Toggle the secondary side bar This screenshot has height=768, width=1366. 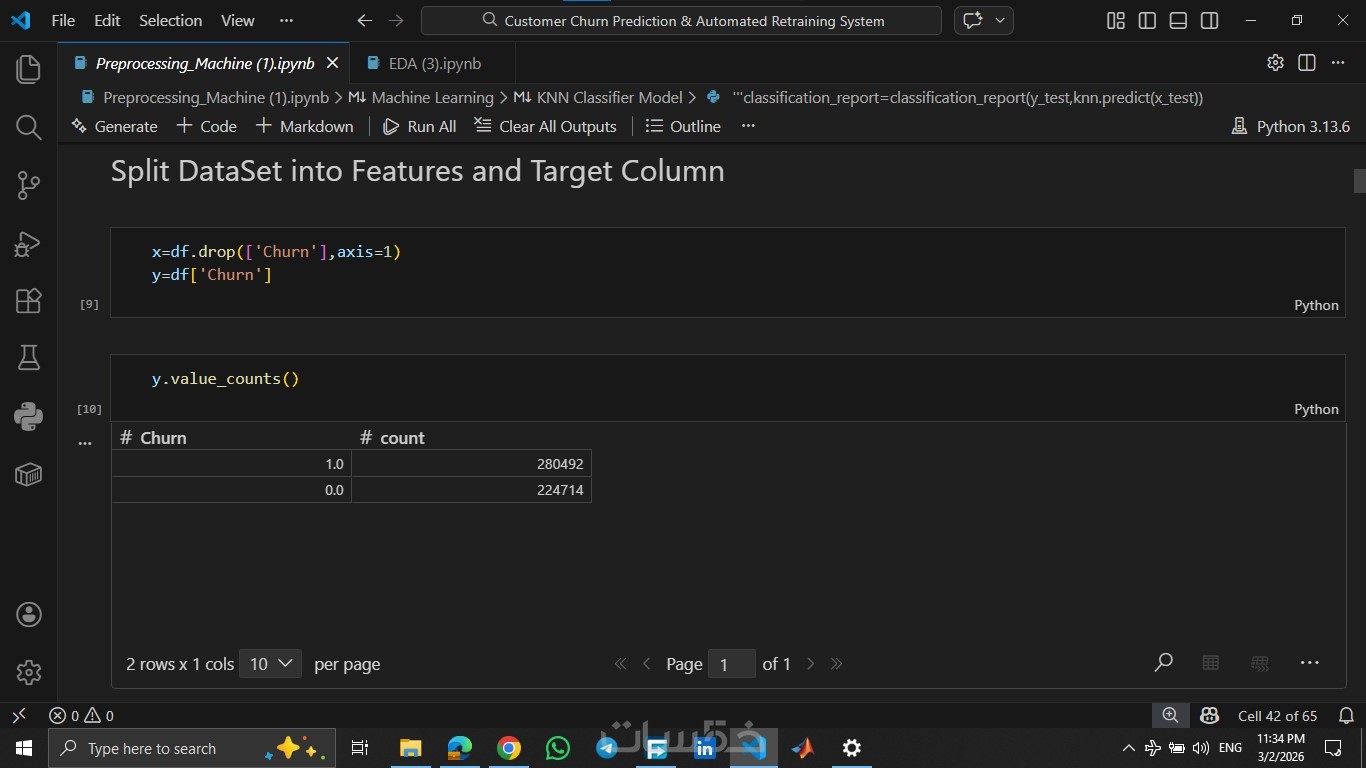point(1209,20)
